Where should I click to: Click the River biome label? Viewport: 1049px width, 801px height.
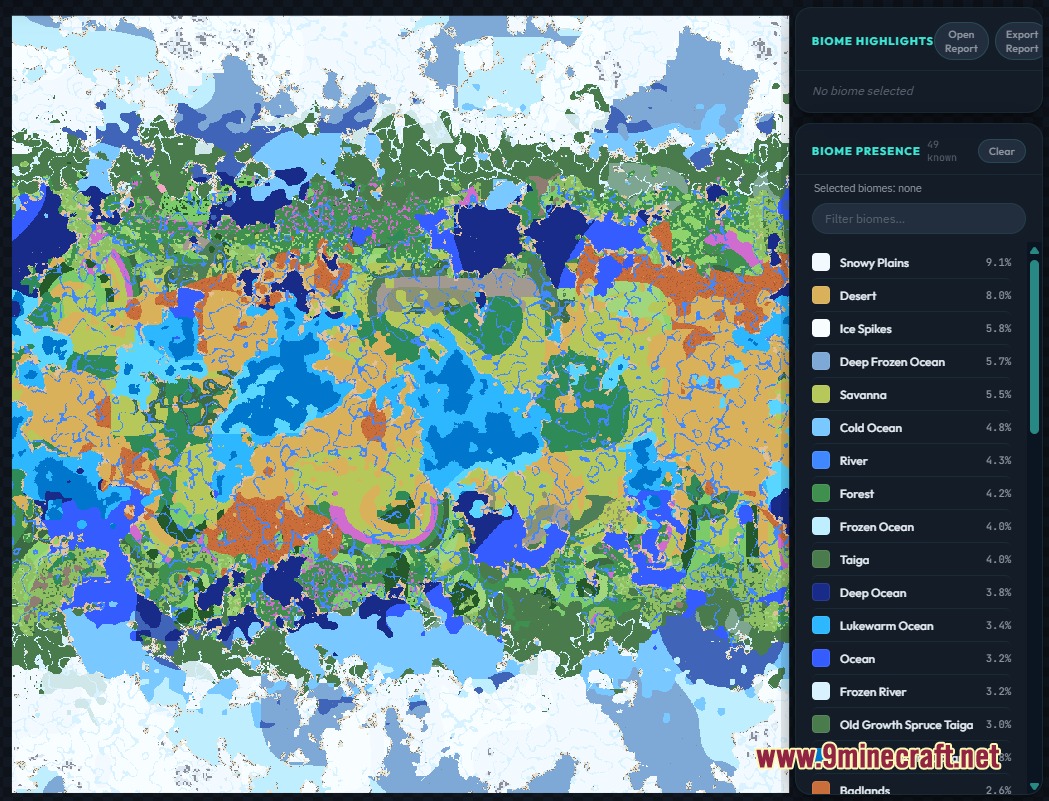854,461
